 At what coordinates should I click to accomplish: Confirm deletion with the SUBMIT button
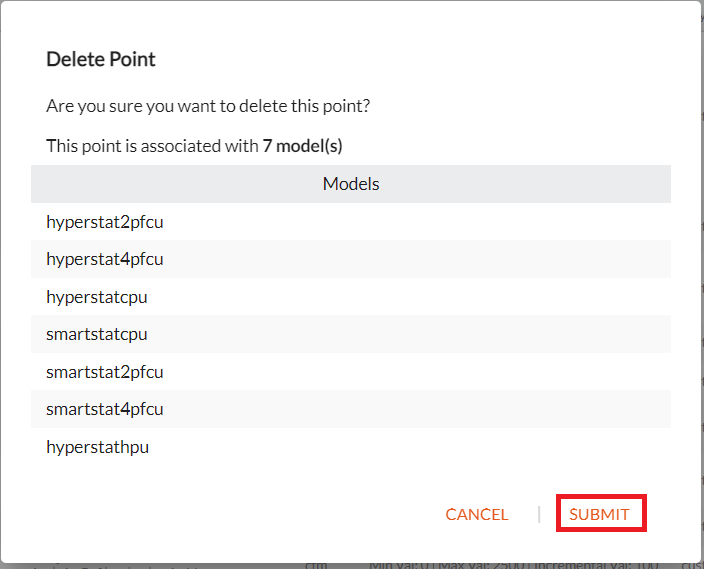(x=601, y=514)
